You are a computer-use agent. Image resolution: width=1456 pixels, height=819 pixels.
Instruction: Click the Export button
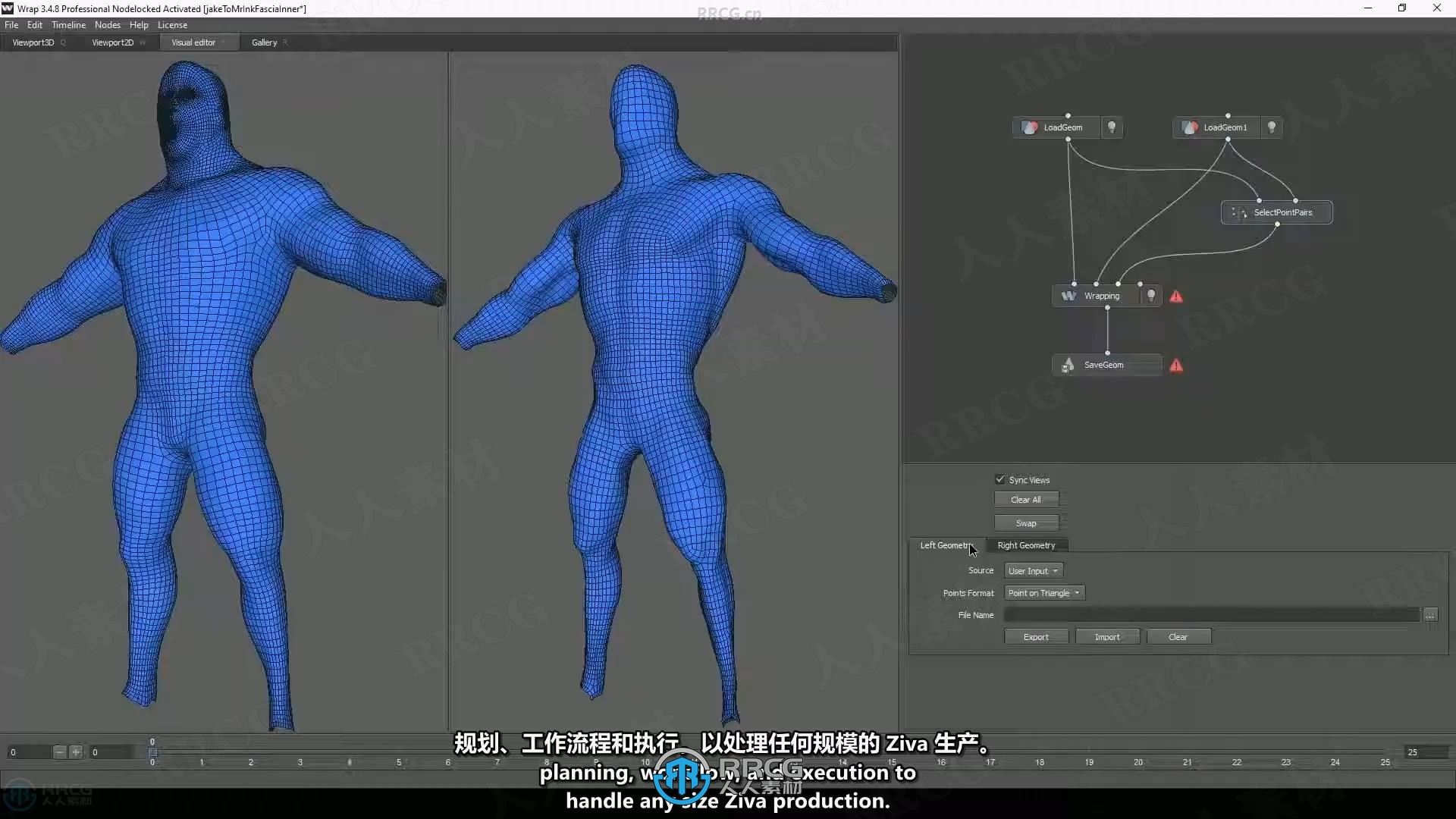(x=1036, y=637)
